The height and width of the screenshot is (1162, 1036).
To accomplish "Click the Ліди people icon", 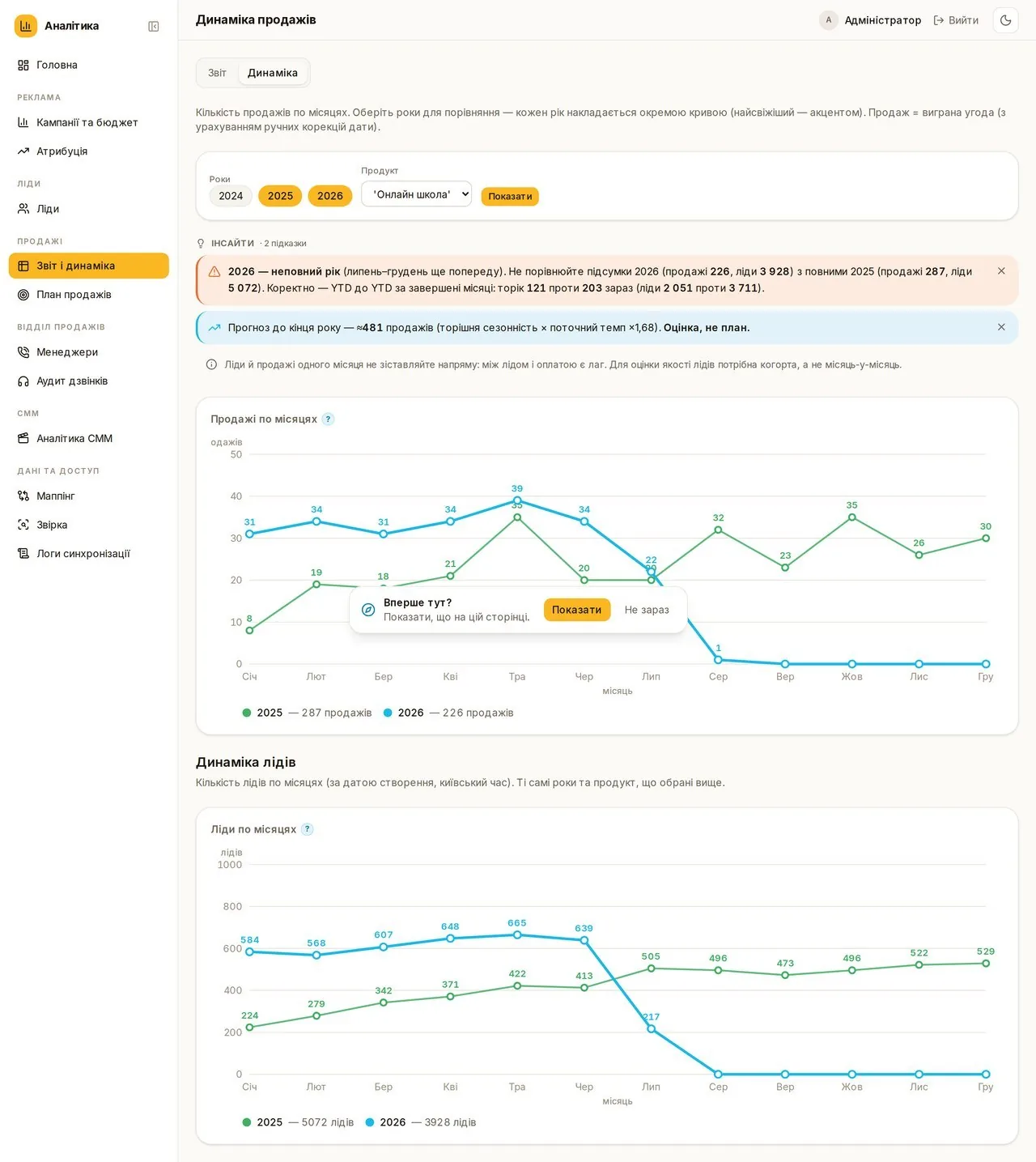I will coord(23,209).
